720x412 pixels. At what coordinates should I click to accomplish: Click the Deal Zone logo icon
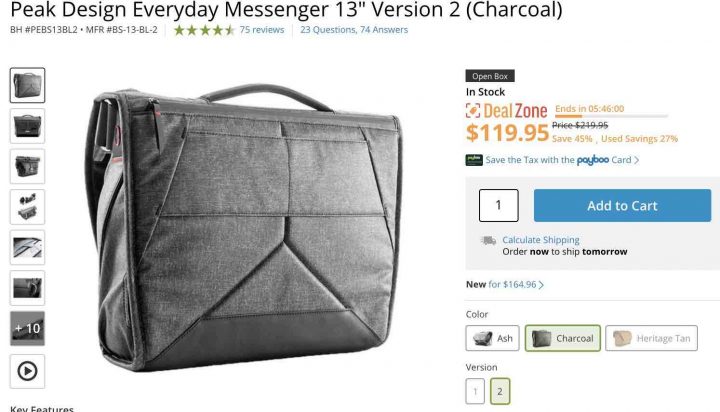pyautogui.click(x=472, y=110)
